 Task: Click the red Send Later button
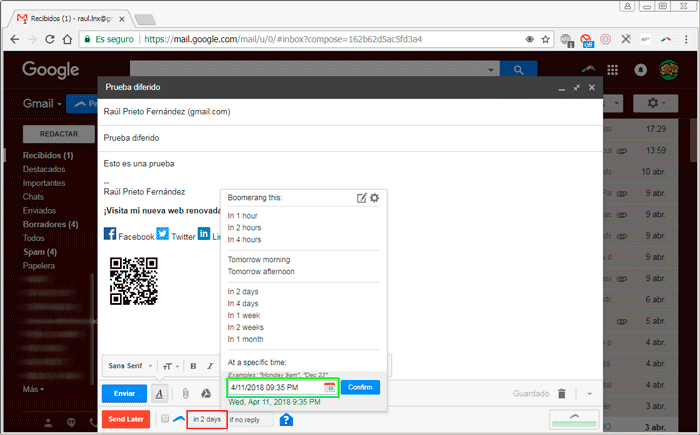pyautogui.click(x=125, y=419)
